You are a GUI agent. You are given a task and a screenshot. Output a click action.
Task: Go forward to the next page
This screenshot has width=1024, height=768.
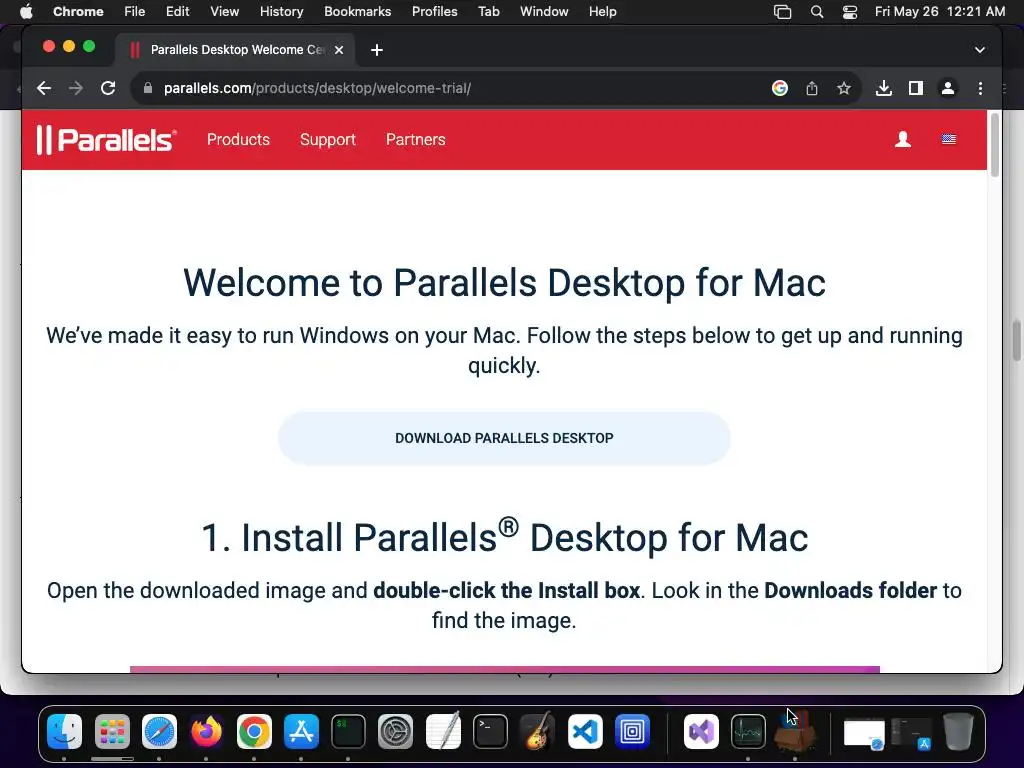tap(76, 88)
